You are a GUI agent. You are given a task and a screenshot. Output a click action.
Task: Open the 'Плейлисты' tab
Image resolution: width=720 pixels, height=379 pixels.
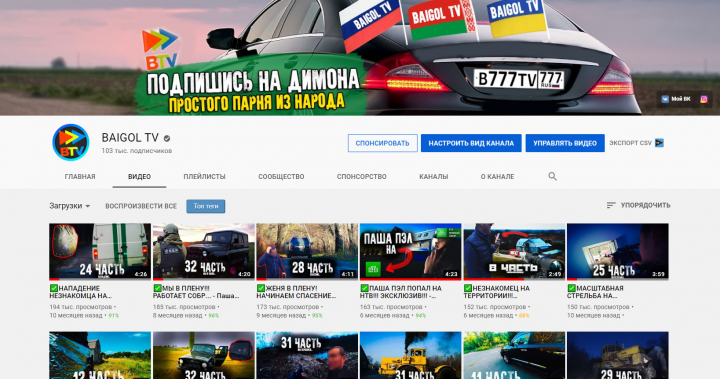click(204, 176)
